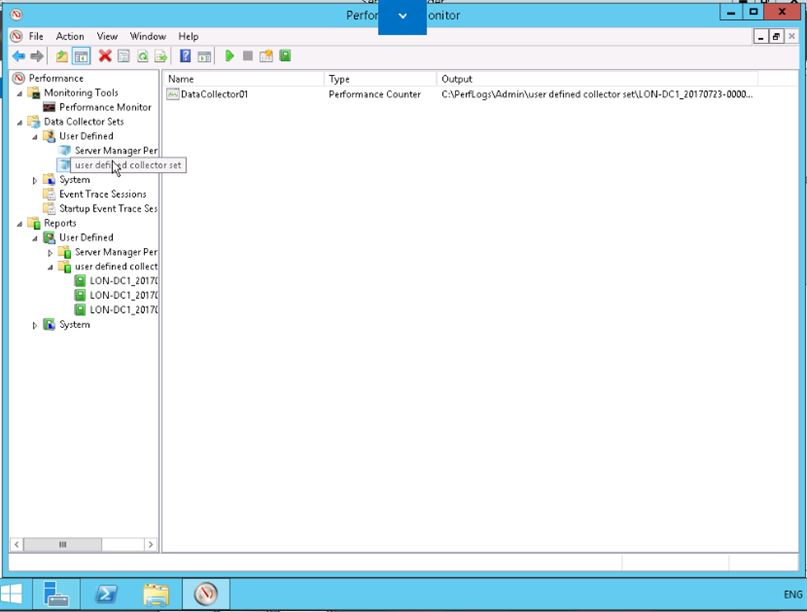Click the Up One Level folder icon
This screenshot has height=612, width=807.
tap(62, 56)
